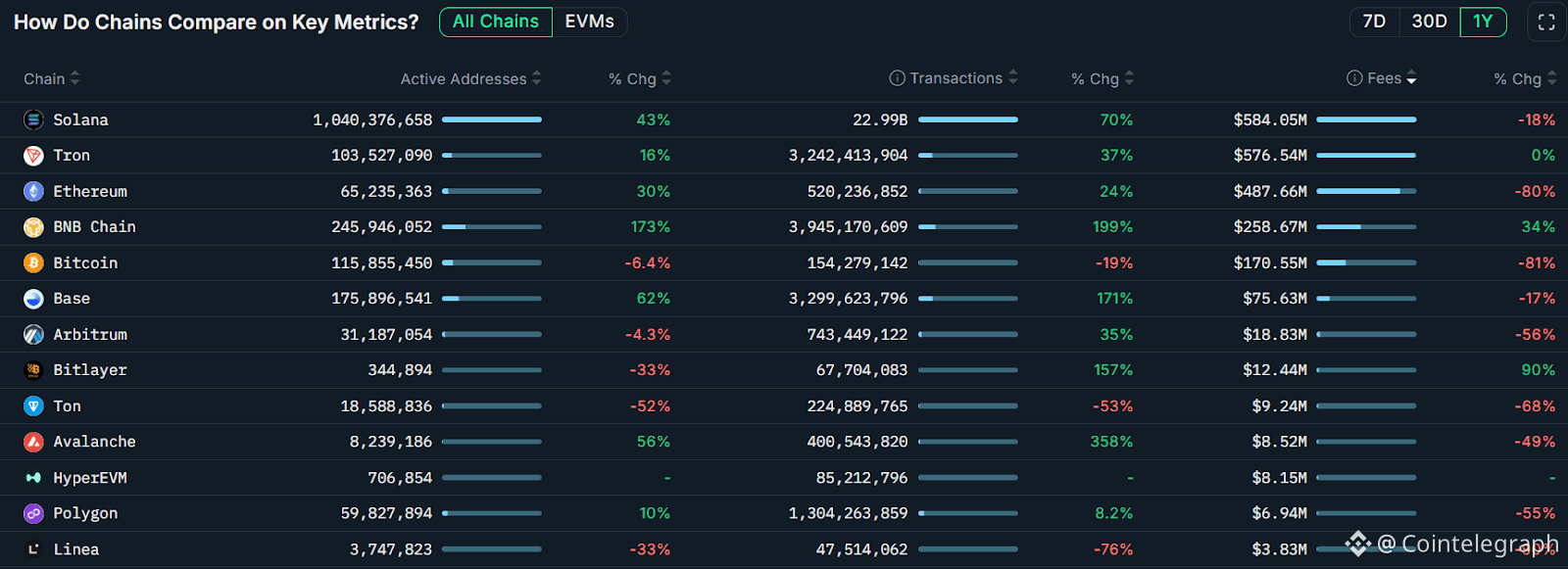Click the Solana chain logo icon
The width and height of the screenshot is (1568, 569).
coord(33,119)
